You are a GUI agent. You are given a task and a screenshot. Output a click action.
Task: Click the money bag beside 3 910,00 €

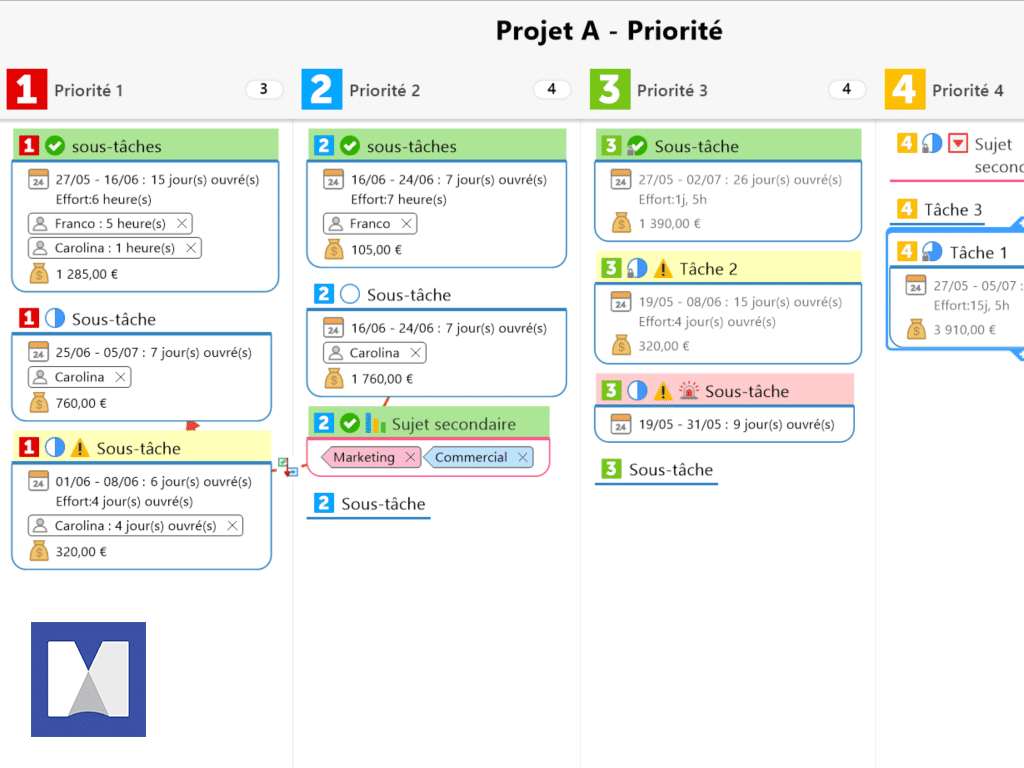(x=917, y=329)
